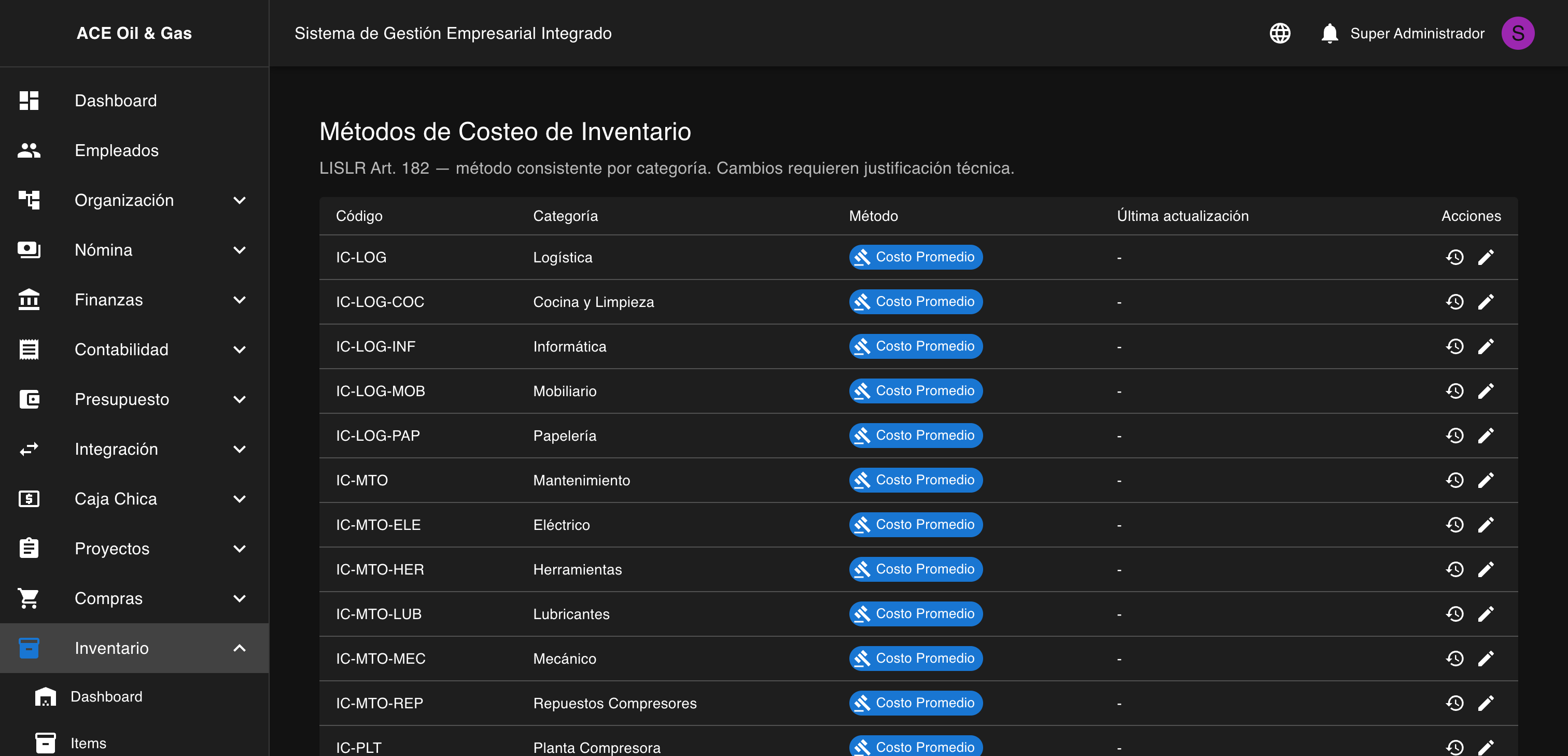Viewport: 1568px width, 756px height.
Task: View history for IC-MTO-LUB row
Action: pos(1455,613)
